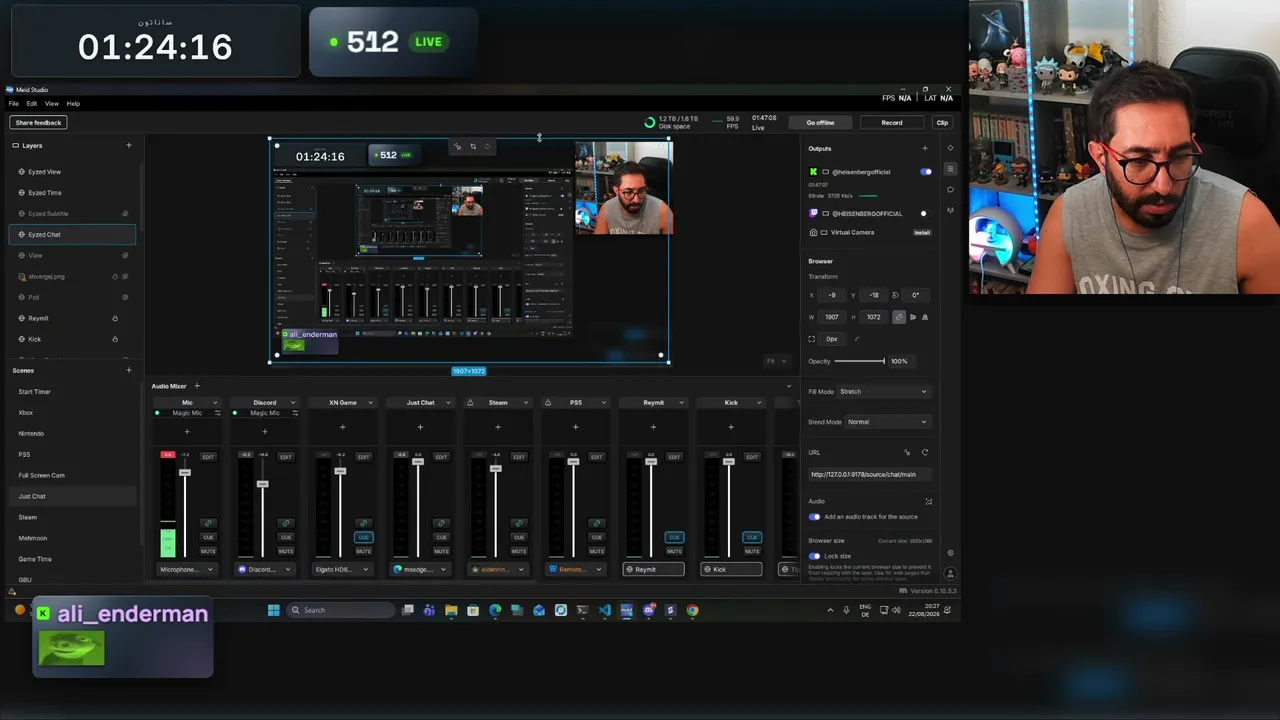
Task: Toggle the @heisenbergofficial Kick output switch
Action: pos(925,172)
